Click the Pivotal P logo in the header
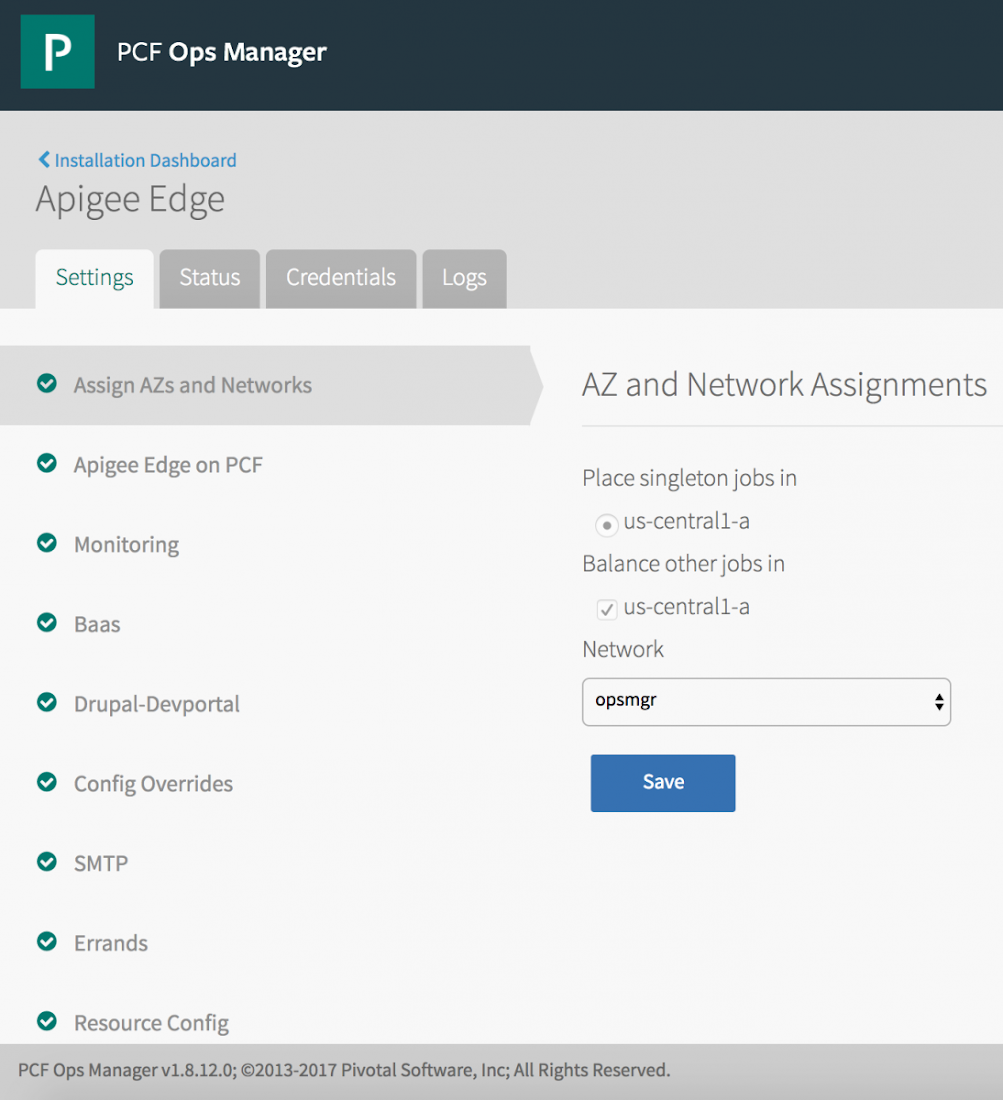This screenshot has width=1003, height=1100. pos(57,51)
